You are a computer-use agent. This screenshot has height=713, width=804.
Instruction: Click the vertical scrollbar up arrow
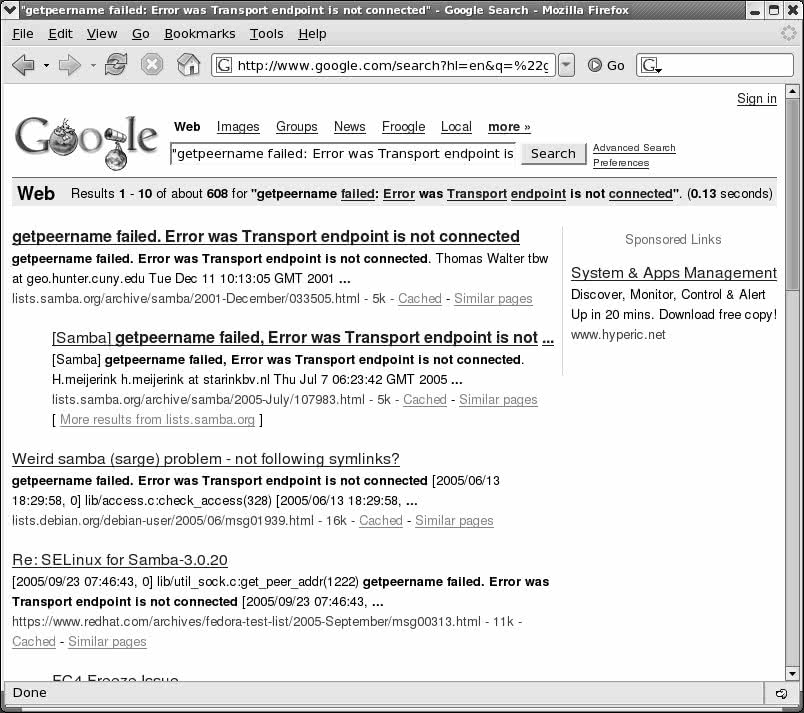(x=792, y=92)
